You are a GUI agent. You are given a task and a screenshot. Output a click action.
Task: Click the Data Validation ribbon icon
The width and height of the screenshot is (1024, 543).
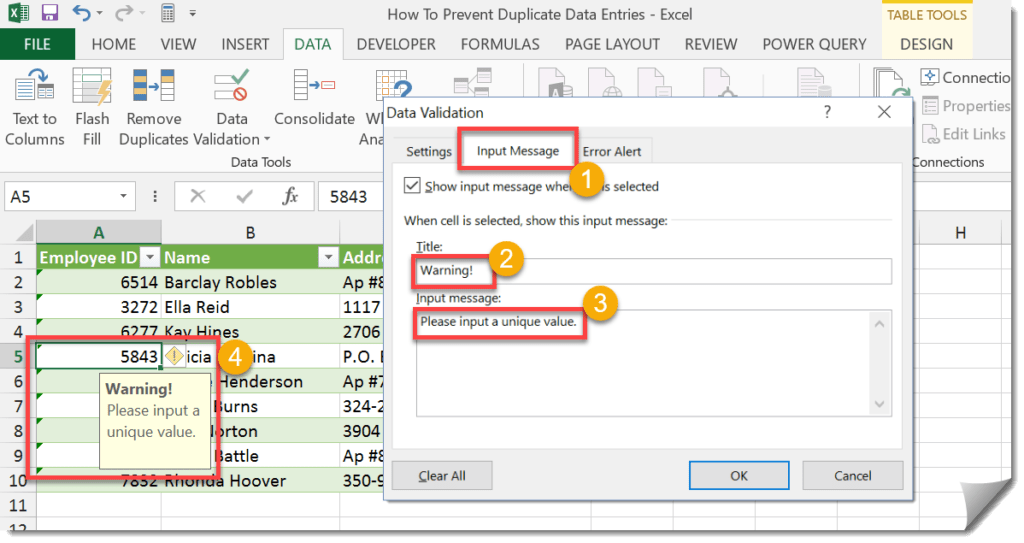tap(231, 86)
